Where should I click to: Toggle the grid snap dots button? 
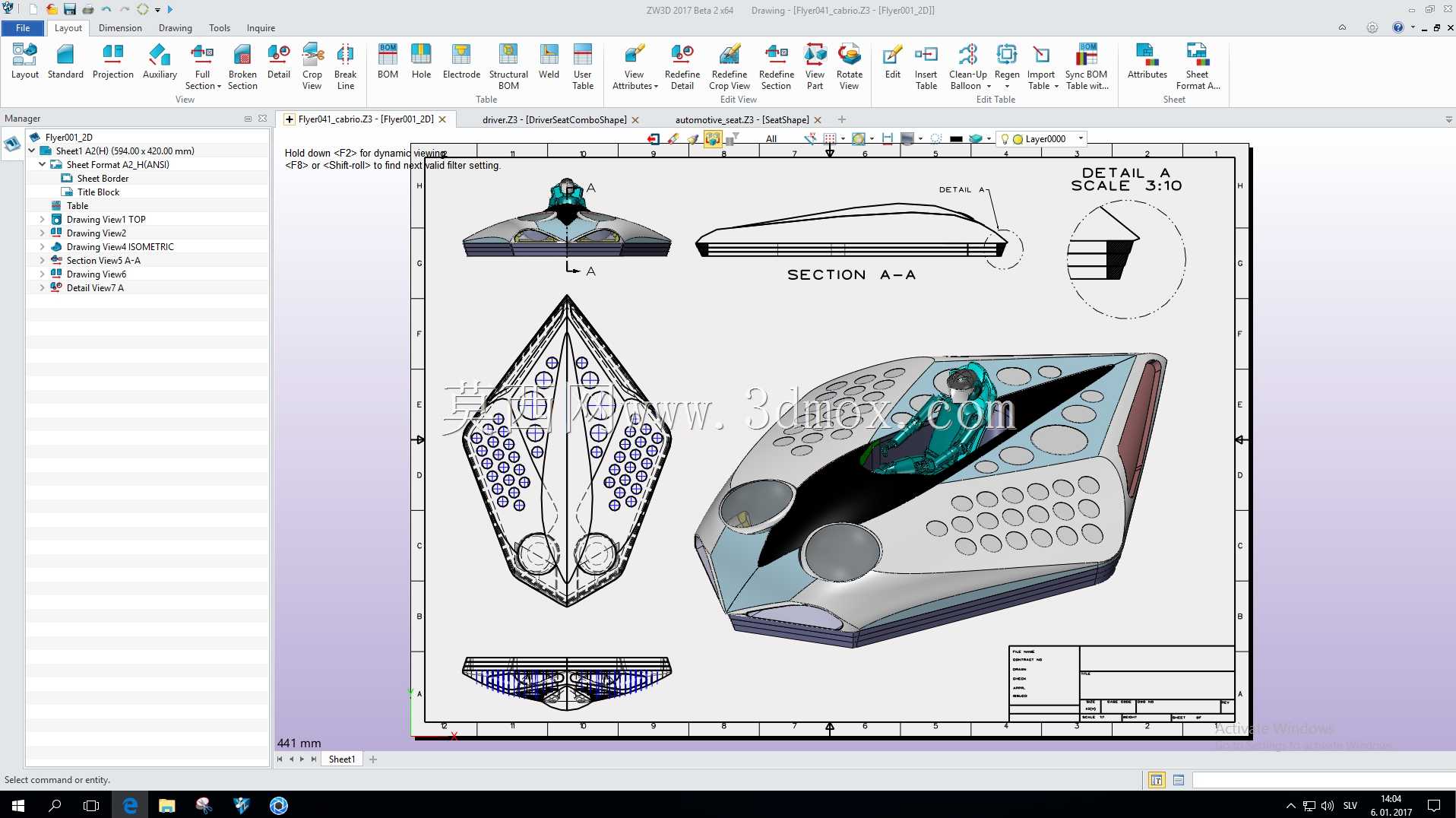coord(830,138)
